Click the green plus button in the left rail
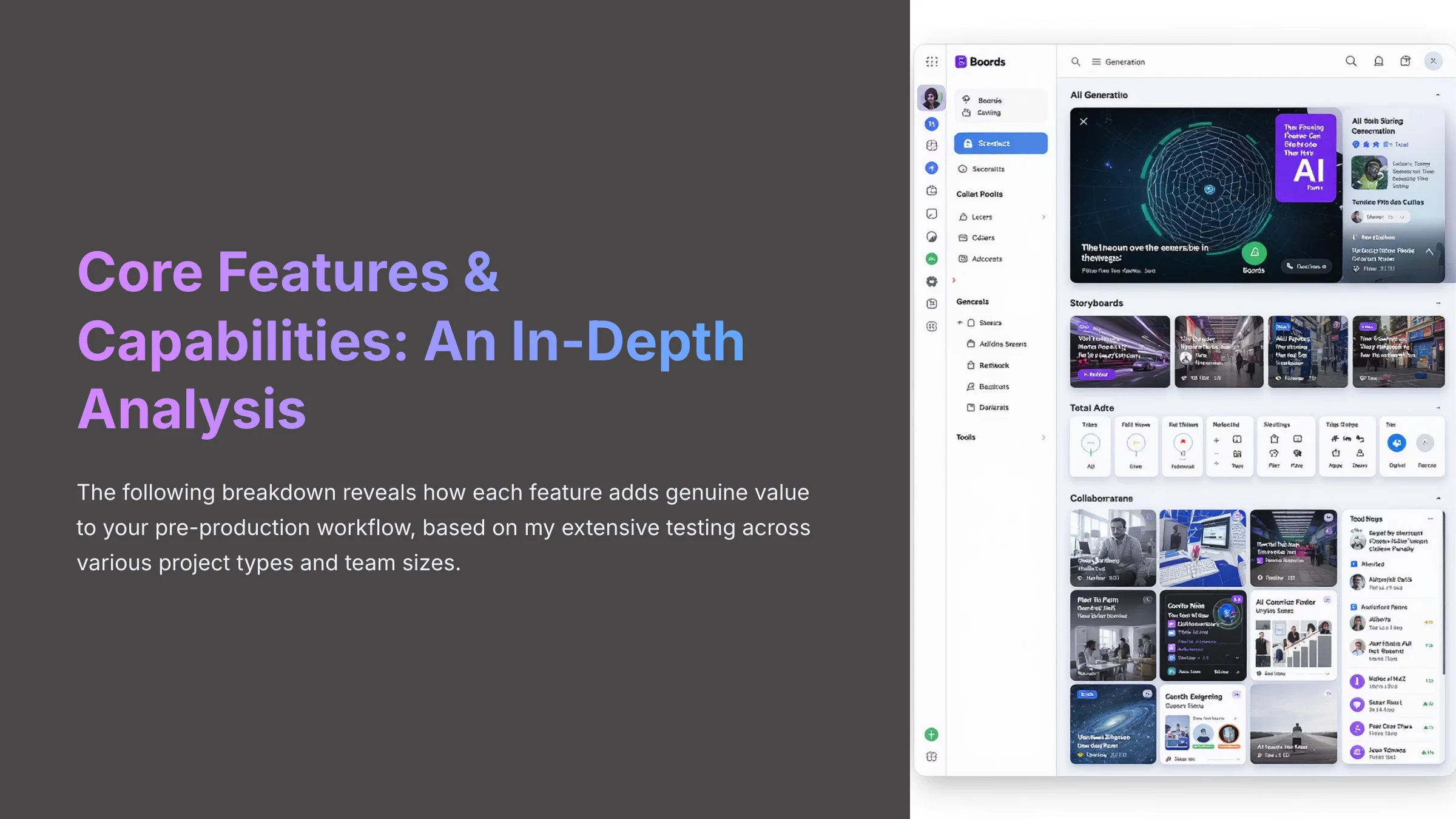This screenshot has width=1456, height=819. click(931, 735)
